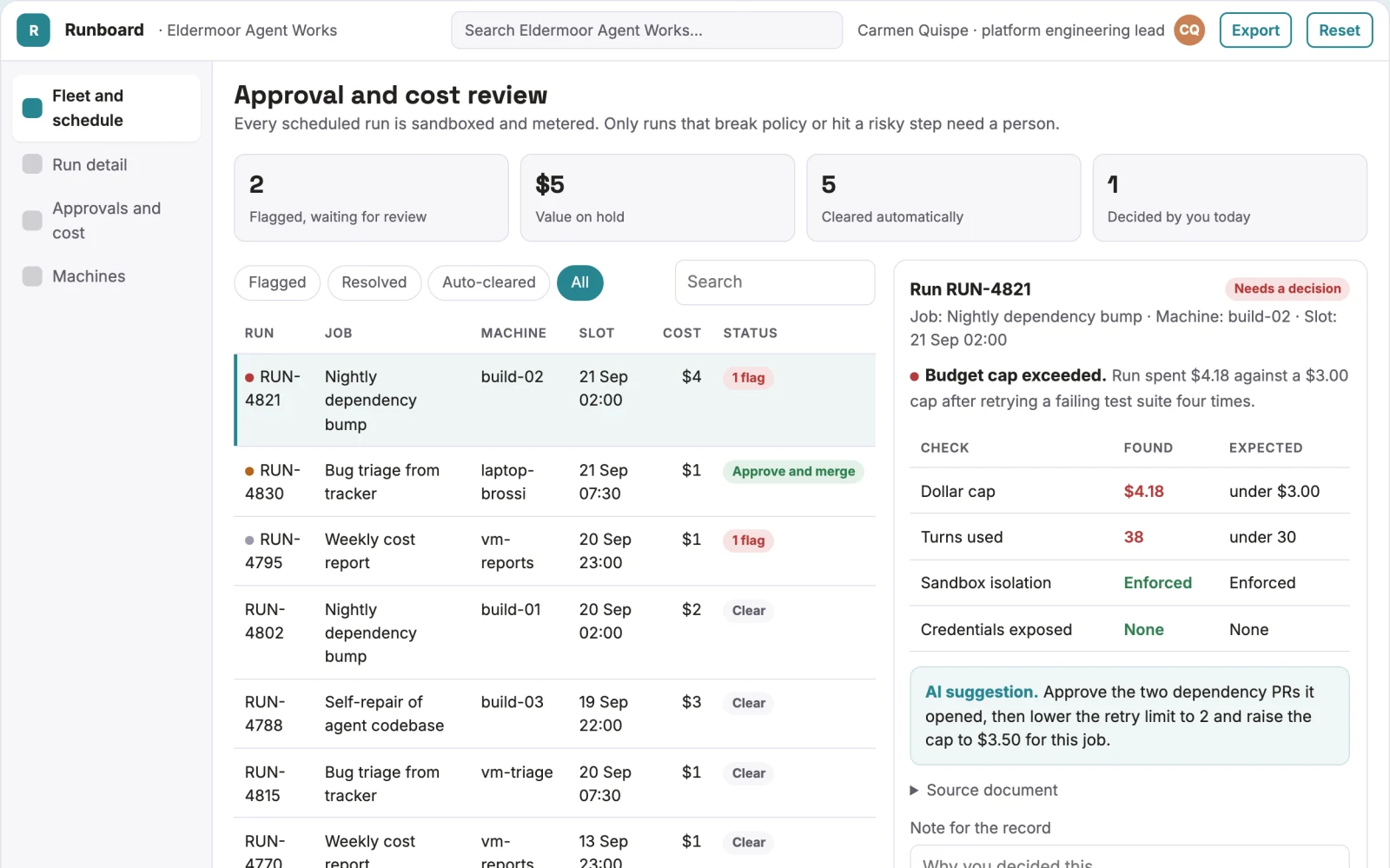The height and width of the screenshot is (868, 1390).
Task: Open the Fleet and schedule section
Action: point(106,108)
